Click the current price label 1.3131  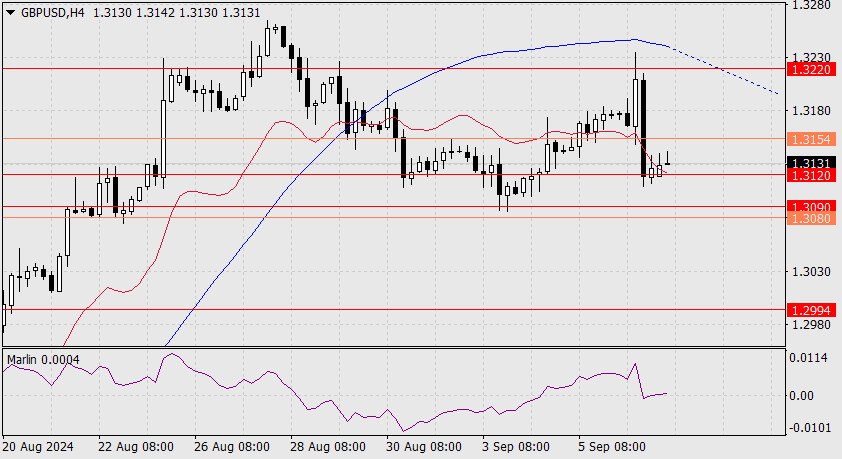pyautogui.click(x=811, y=163)
